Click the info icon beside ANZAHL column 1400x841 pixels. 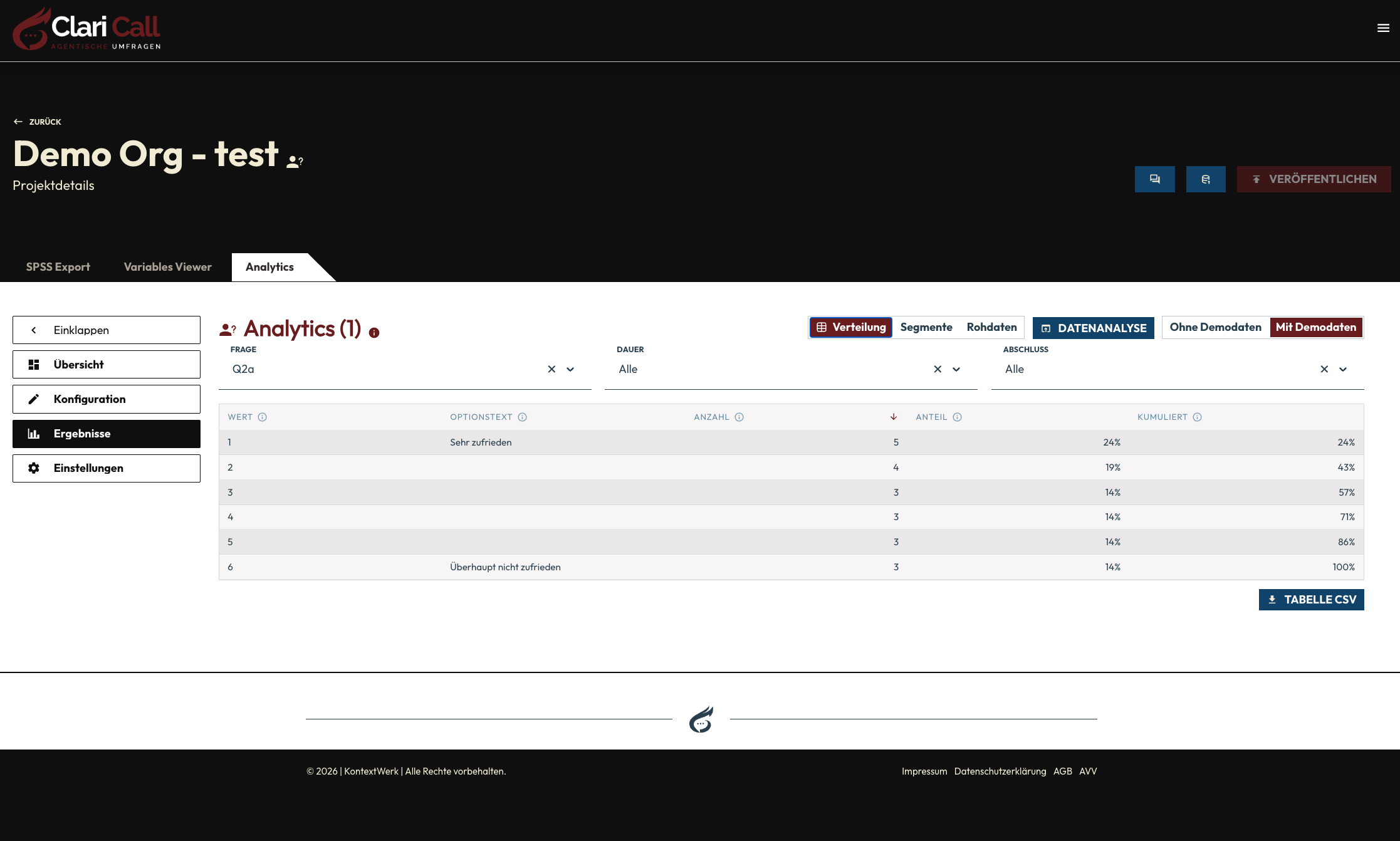[x=739, y=417]
